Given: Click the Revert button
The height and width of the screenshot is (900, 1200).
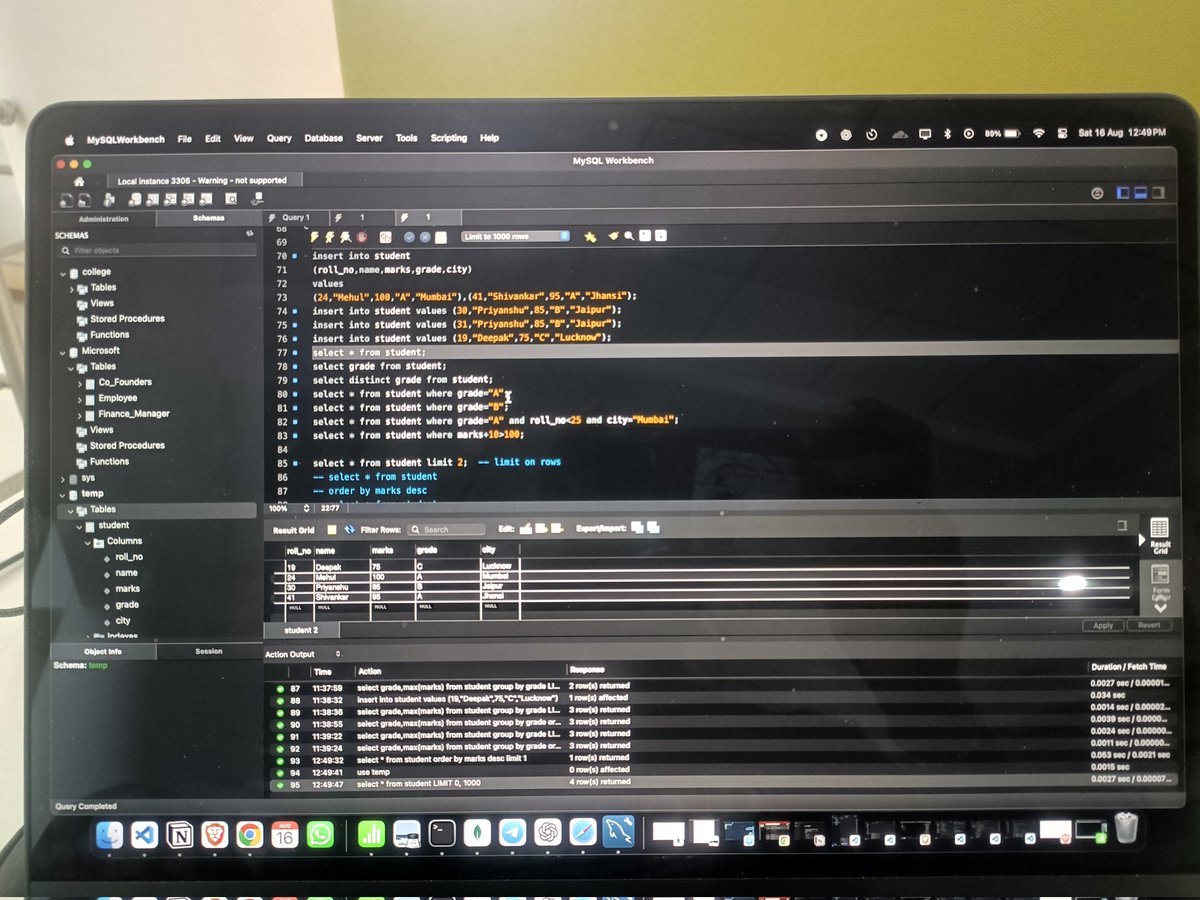Looking at the screenshot, I should 1149,625.
